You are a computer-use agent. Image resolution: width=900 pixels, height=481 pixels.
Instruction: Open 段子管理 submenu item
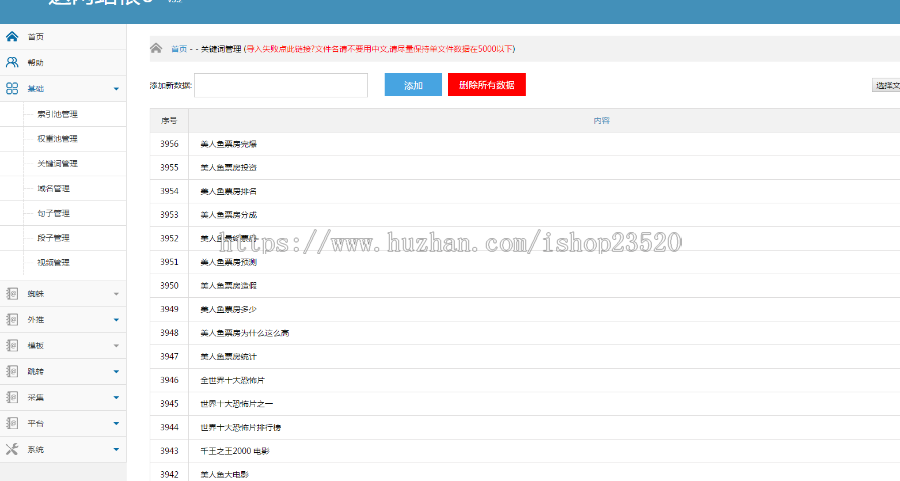click(53, 238)
